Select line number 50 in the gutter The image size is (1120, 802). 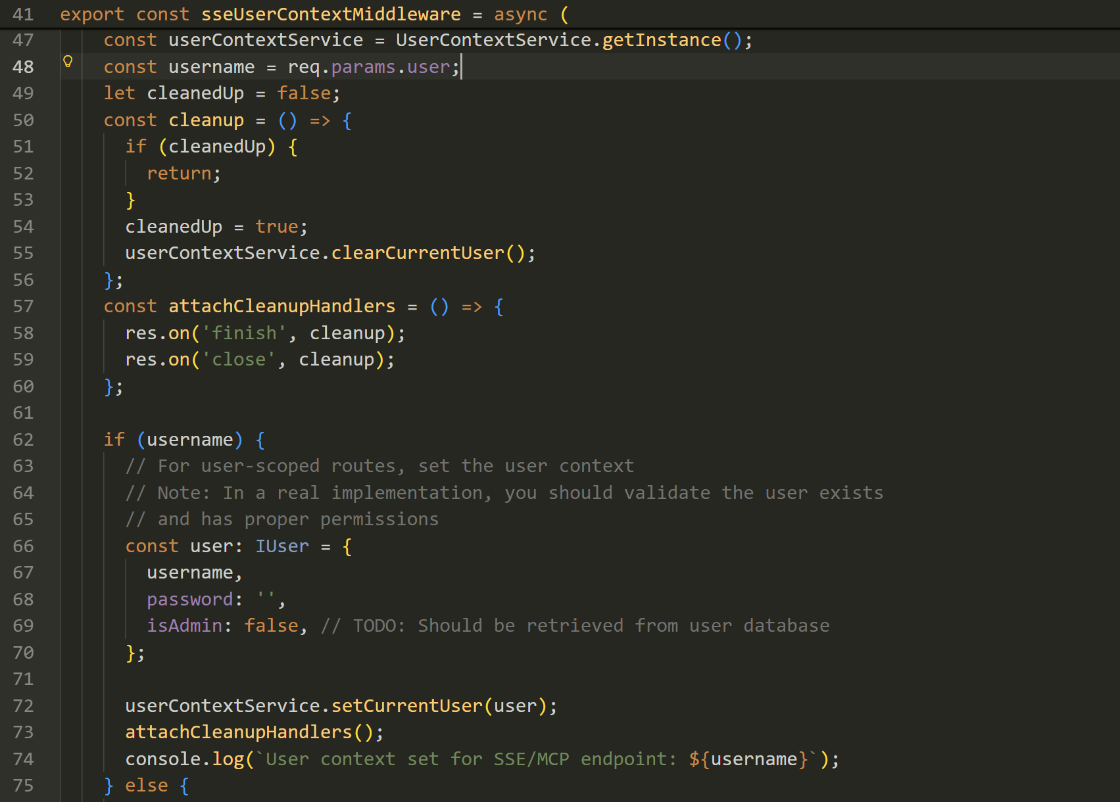pos(23,120)
